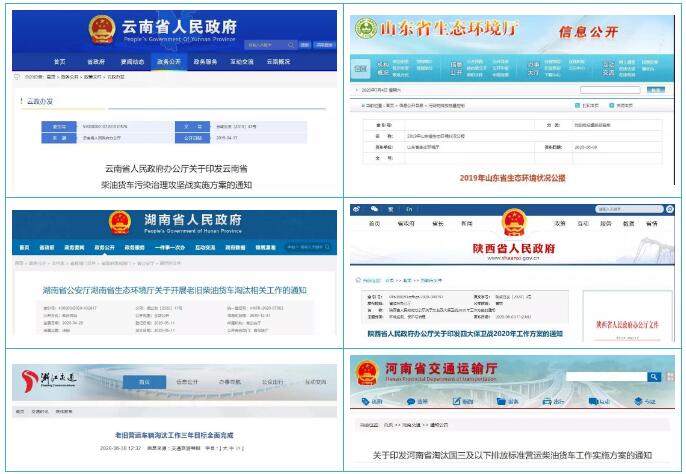686x474 pixels.
Task: Click the 云政办发 section heading
Action: pos(40,101)
